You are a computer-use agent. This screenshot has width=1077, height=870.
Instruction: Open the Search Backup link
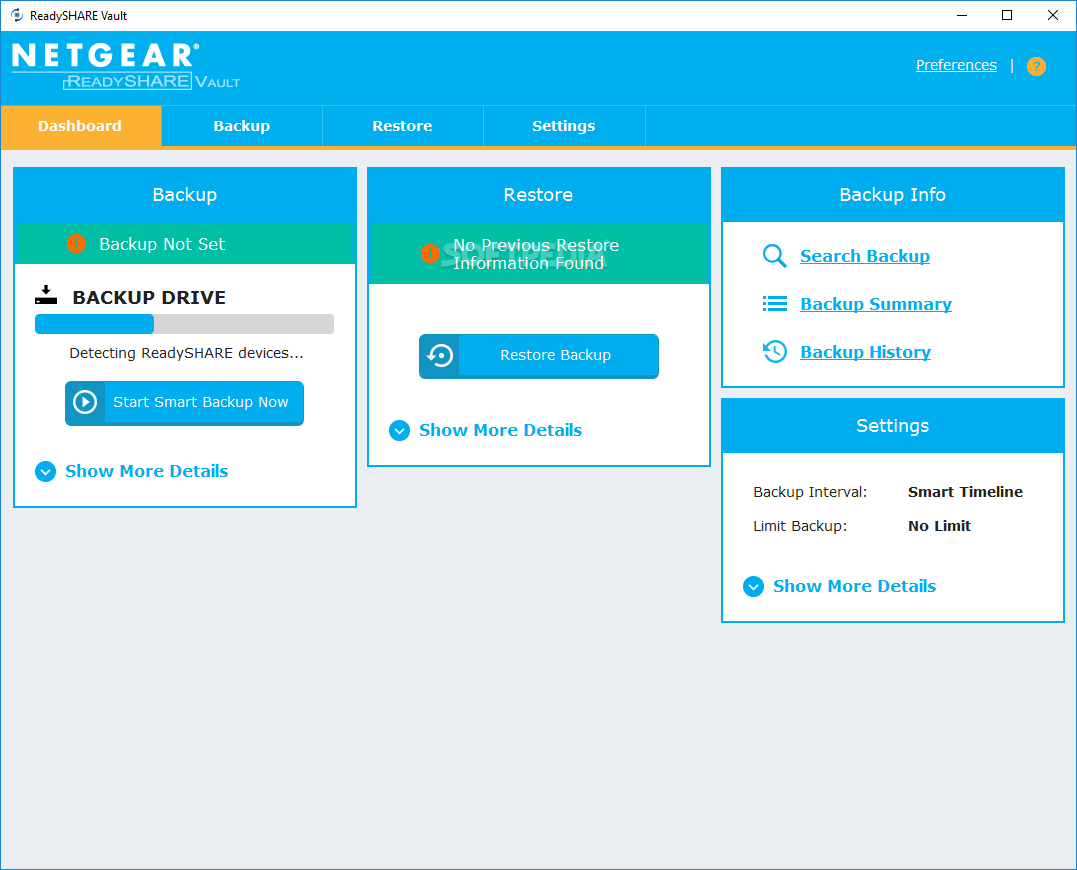(865, 256)
